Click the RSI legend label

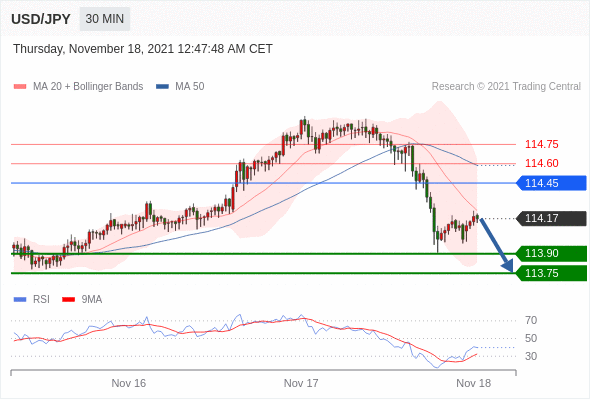pyautogui.click(x=41, y=300)
